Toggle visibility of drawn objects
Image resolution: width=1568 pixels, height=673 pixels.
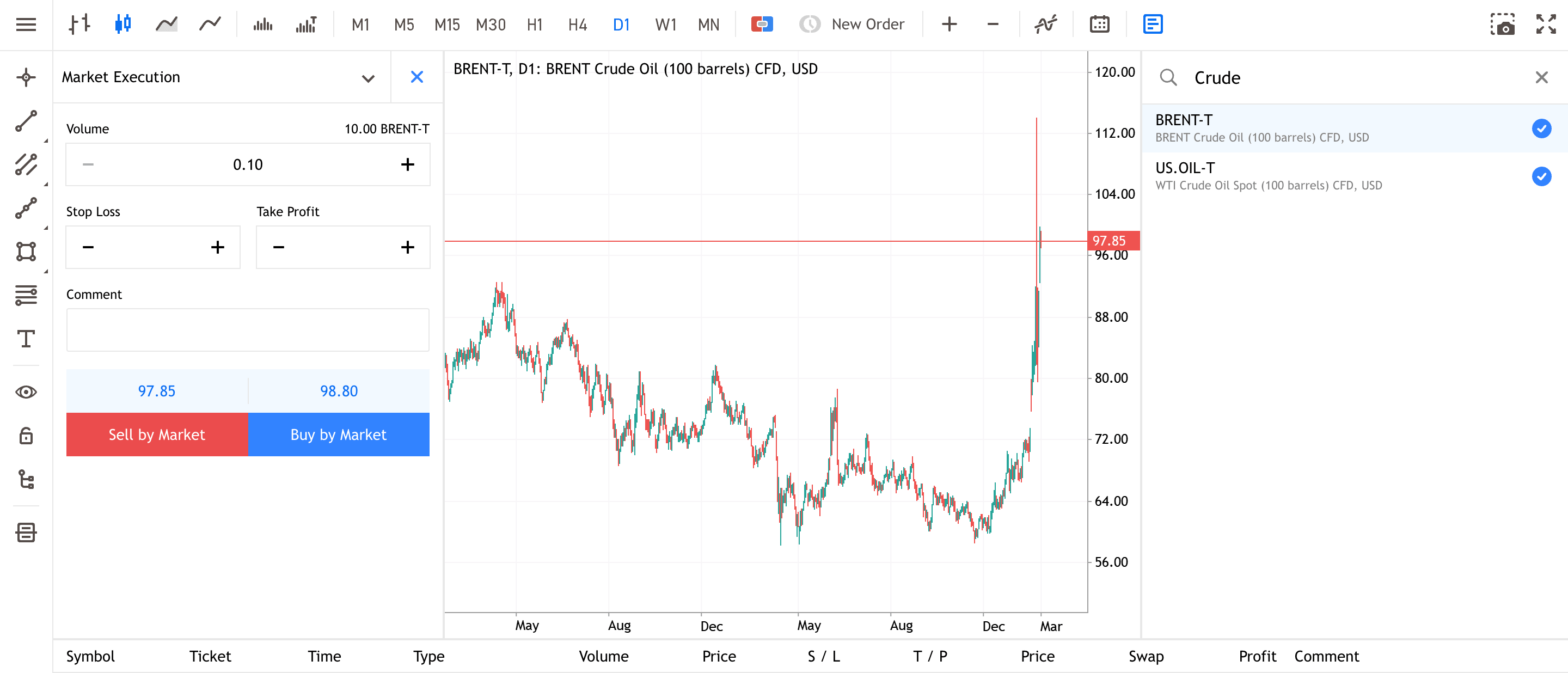[26, 392]
